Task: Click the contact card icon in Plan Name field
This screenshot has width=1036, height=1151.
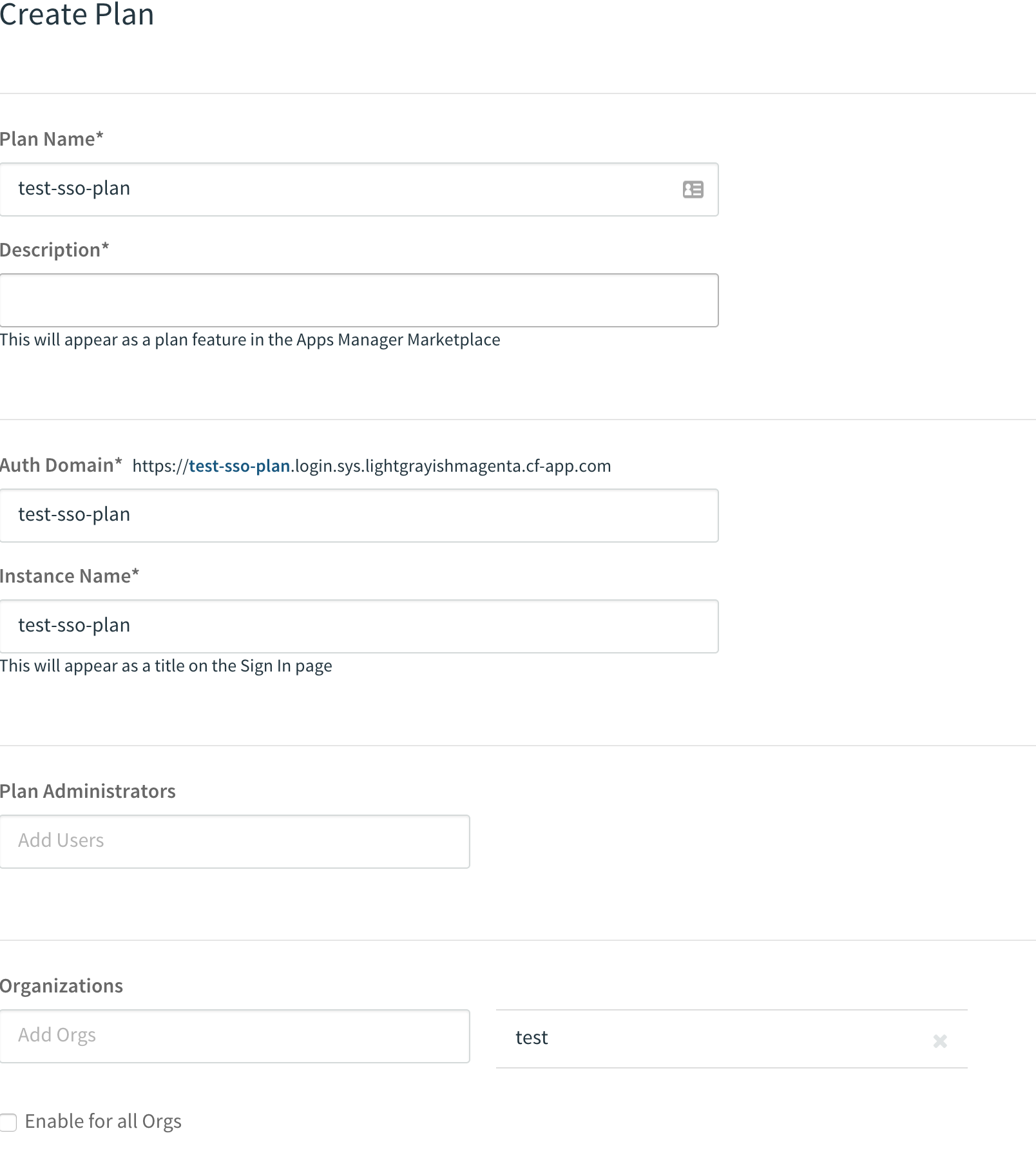Action: point(693,189)
